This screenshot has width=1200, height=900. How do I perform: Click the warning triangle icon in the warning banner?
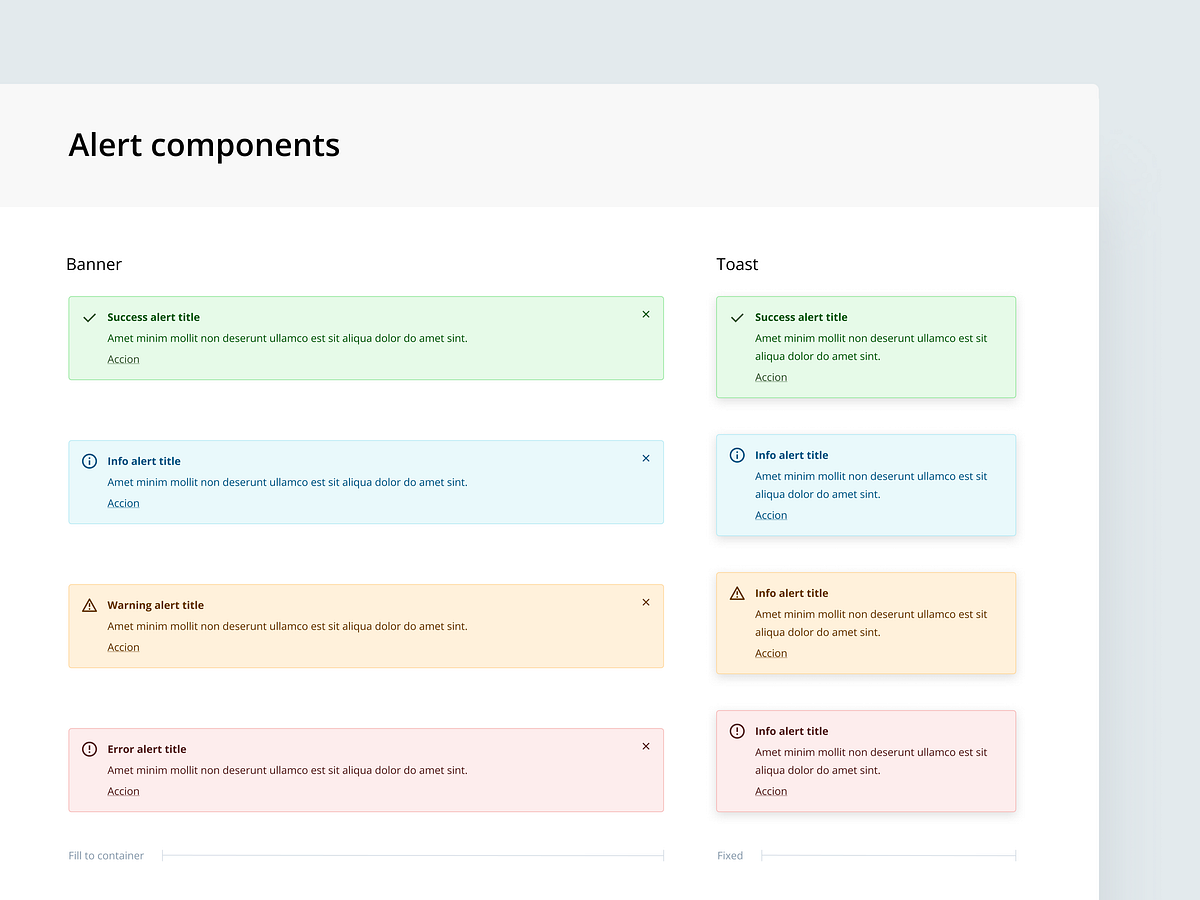89,605
